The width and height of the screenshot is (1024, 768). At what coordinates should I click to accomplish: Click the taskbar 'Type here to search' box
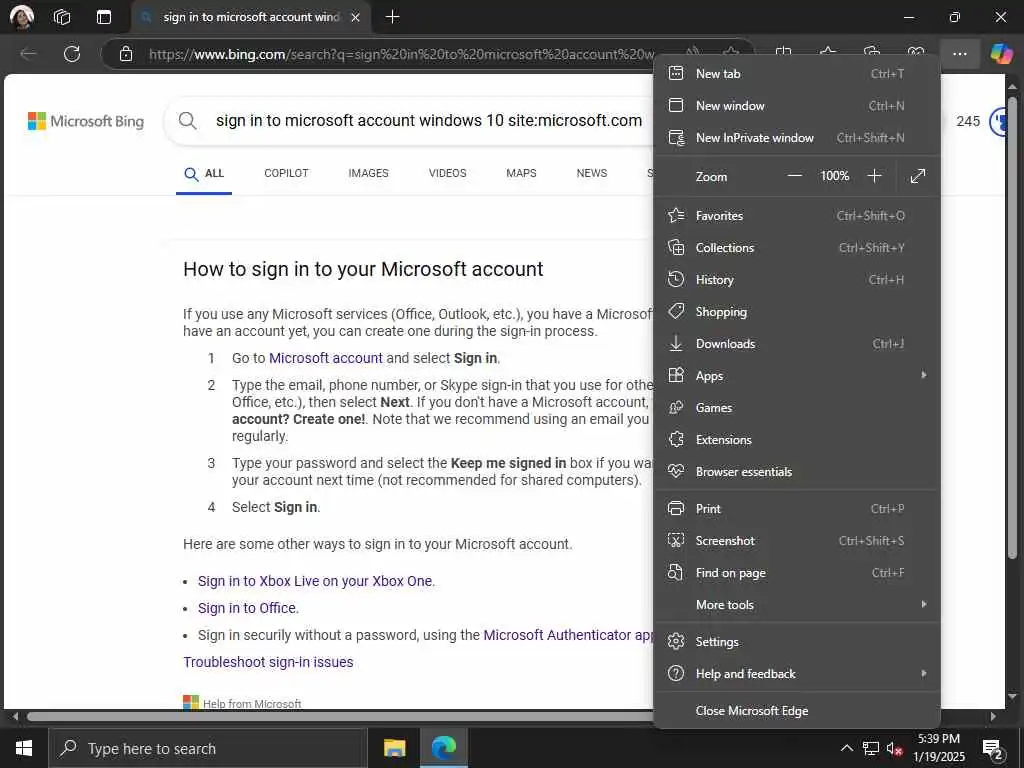(x=208, y=748)
